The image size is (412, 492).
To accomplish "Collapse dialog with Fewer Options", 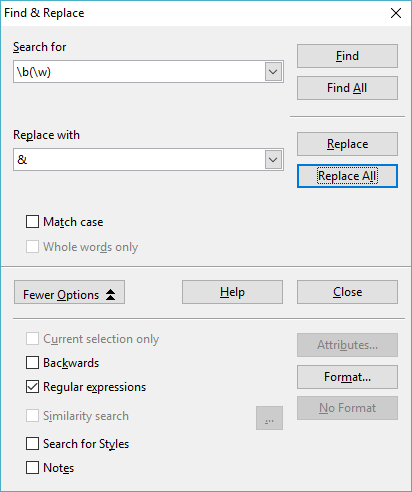I will pyautogui.click(x=69, y=292).
